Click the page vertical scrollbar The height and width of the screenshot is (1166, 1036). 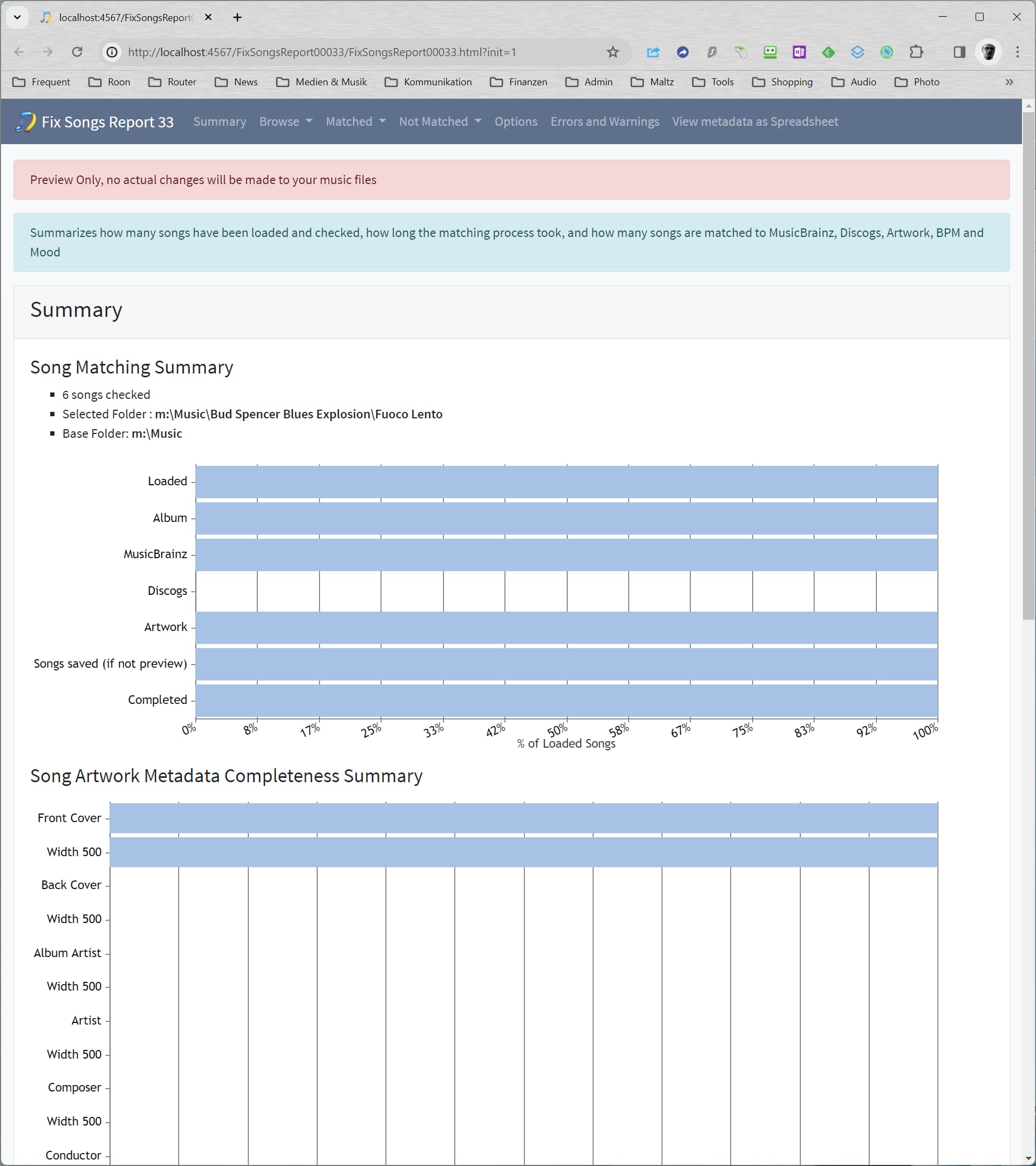1028,365
